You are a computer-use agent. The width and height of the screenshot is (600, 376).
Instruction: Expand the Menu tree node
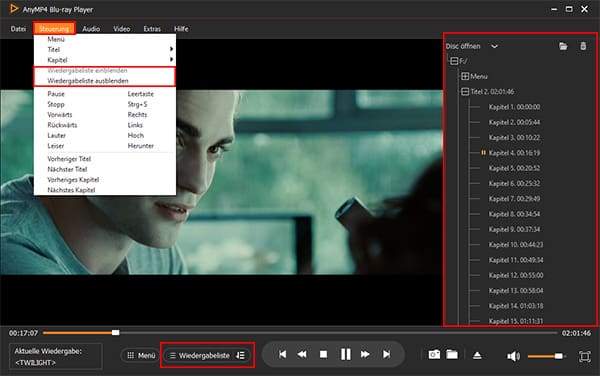tap(465, 76)
